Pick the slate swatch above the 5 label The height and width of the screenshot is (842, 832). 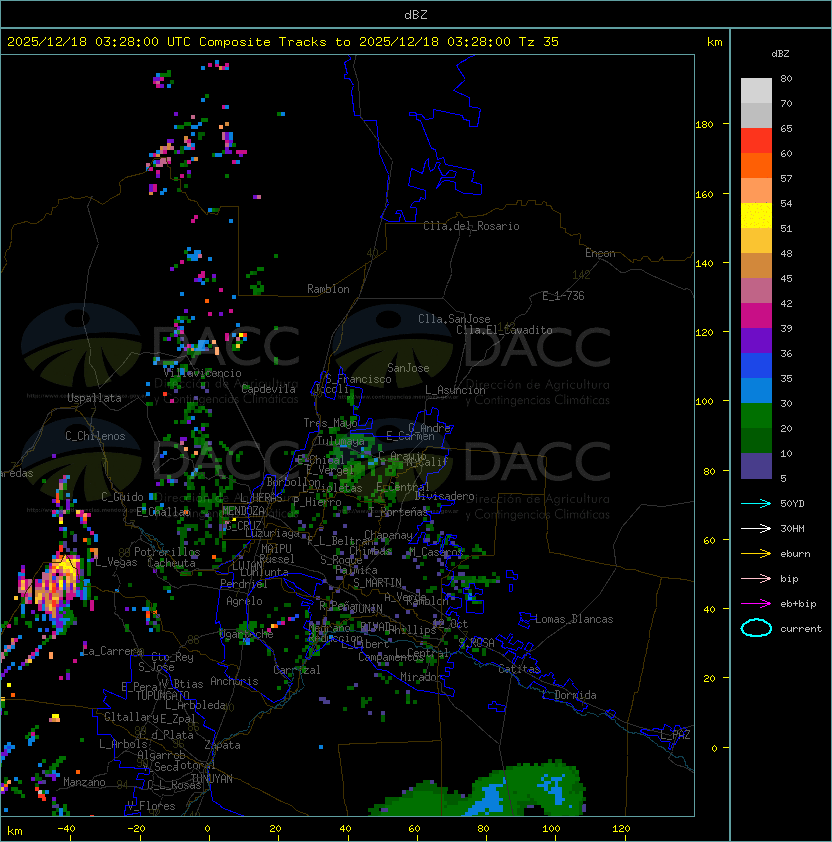coord(756,466)
